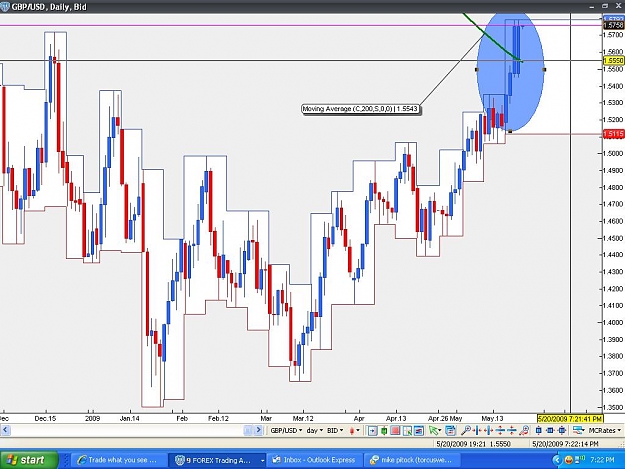The width and height of the screenshot is (625, 469).
Task: Click the ellipse's bottom handle
Action: [511, 131]
